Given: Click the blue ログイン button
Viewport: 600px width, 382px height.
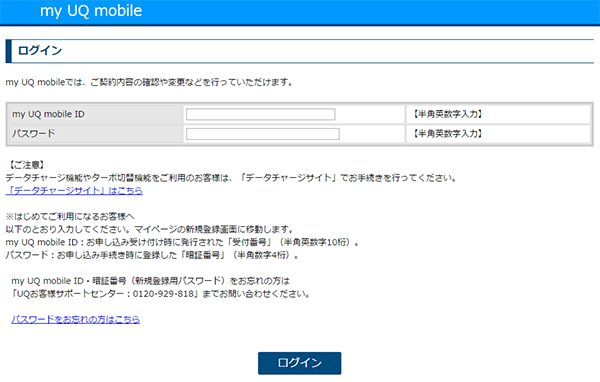Looking at the screenshot, I should (x=300, y=363).
